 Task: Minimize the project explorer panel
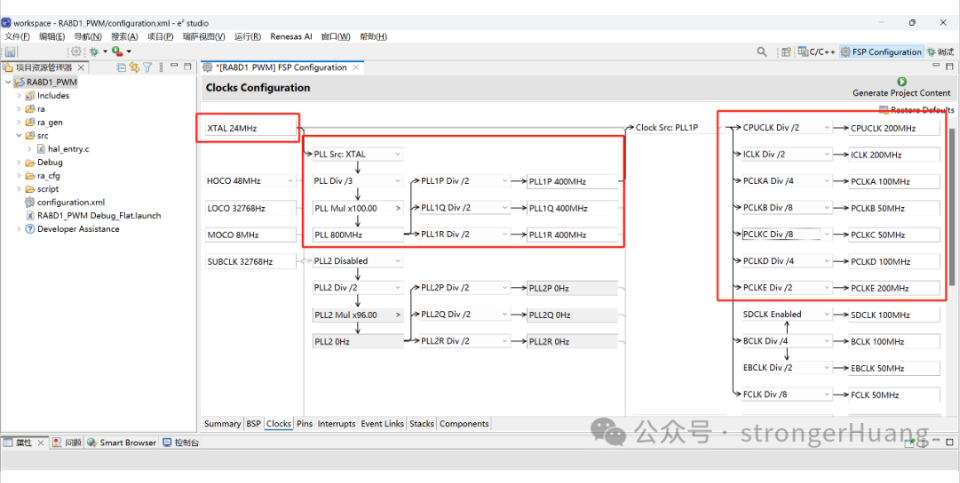[x=174, y=66]
